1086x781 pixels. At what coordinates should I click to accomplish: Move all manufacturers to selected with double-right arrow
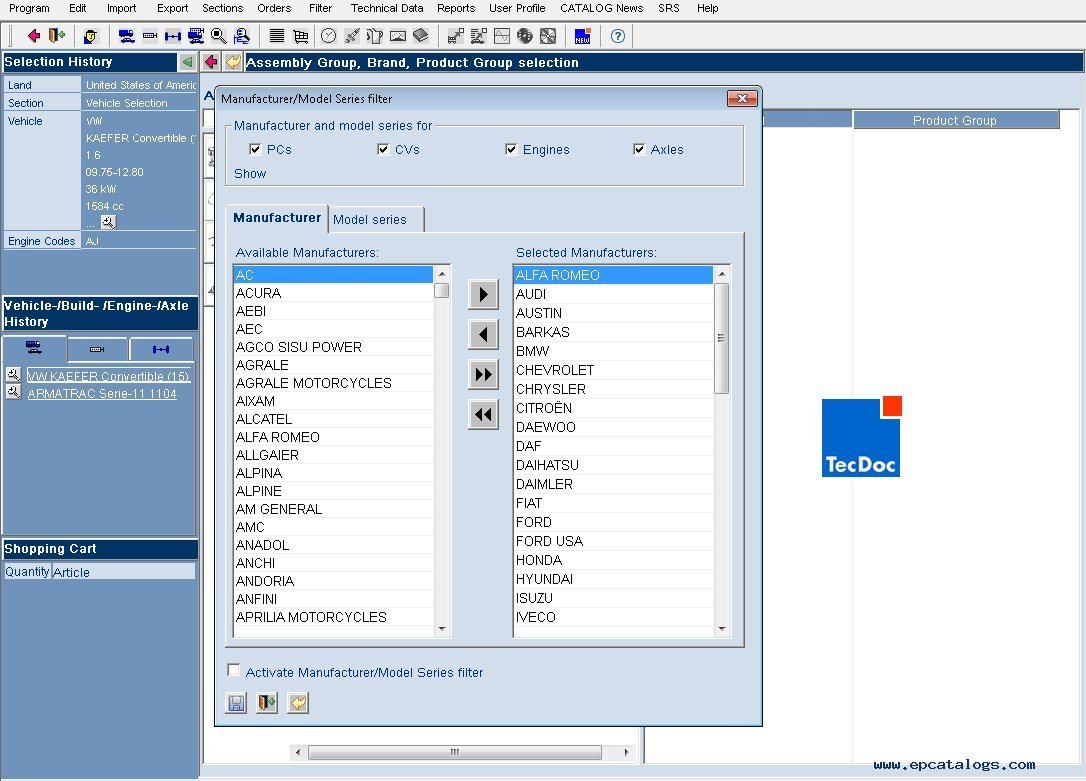[483, 374]
